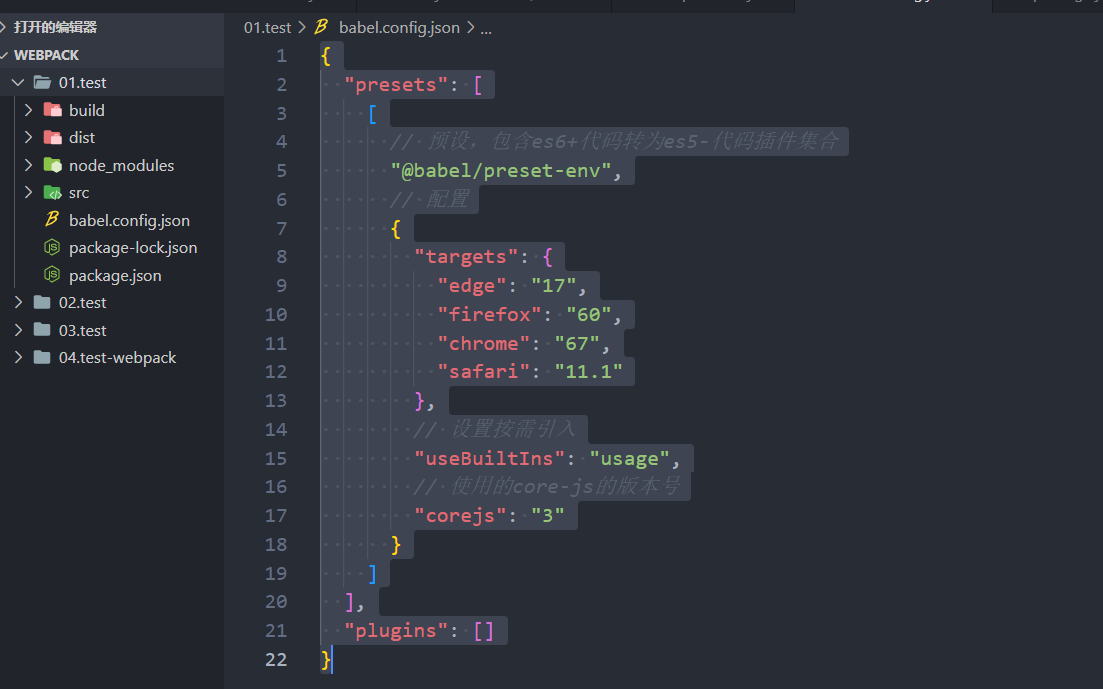Click the Node icon beside package.json
Screen dimensions: 1103x689
point(52,274)
